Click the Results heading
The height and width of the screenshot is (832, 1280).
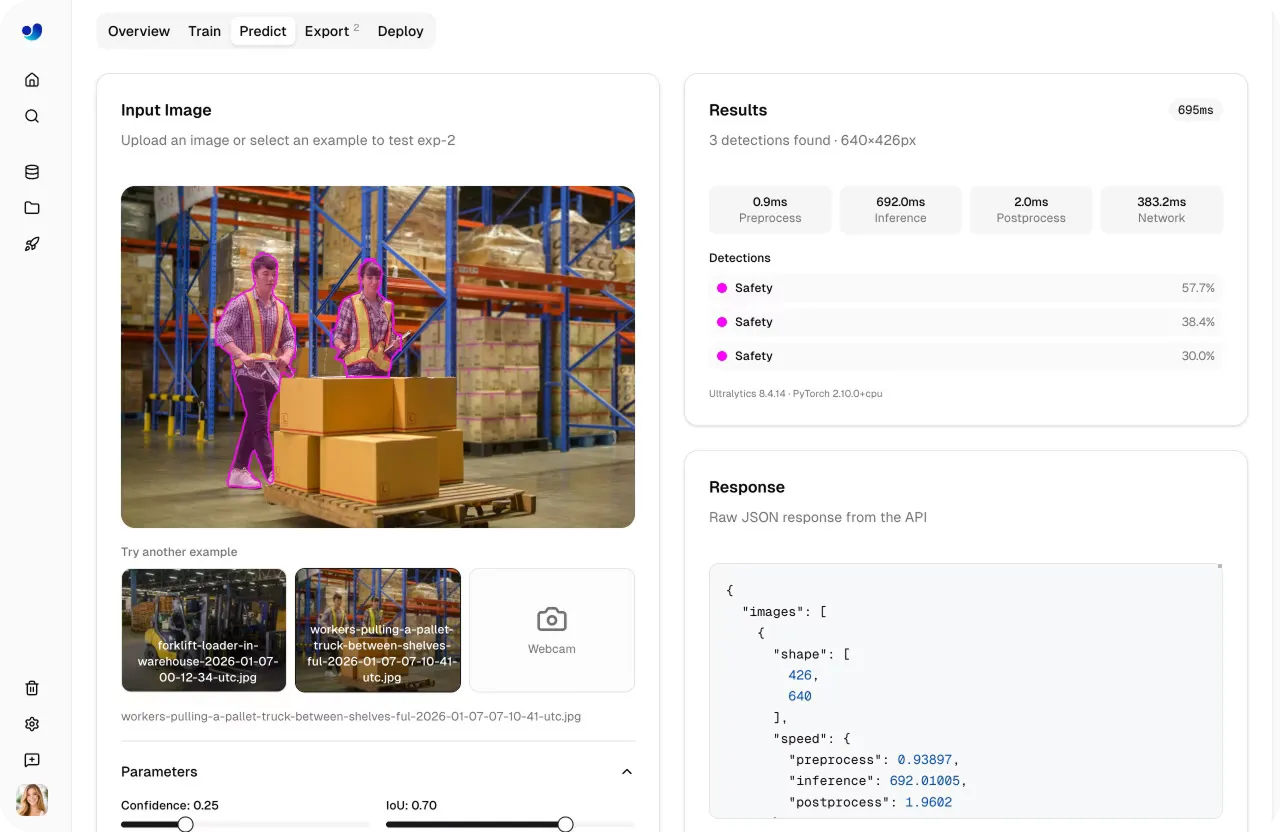click(738, 110)
